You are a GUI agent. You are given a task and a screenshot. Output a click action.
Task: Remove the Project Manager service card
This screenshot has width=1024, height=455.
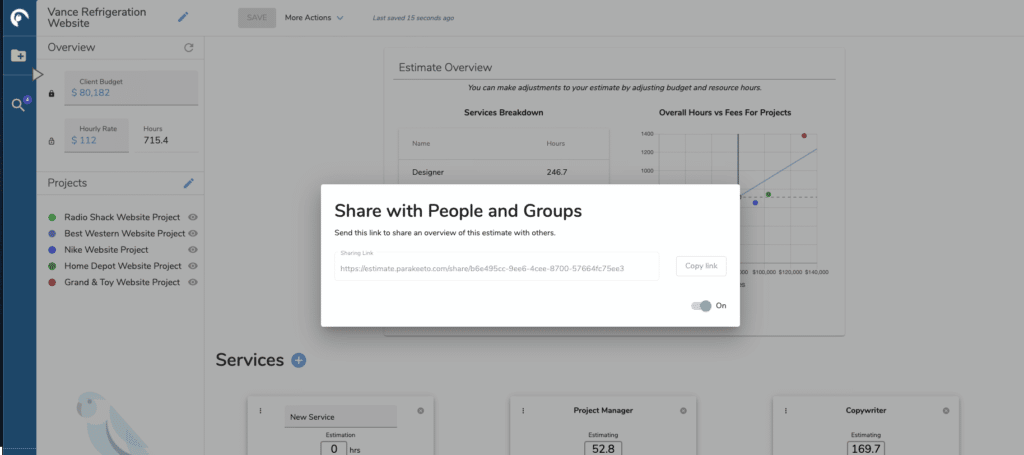[683, 410]
